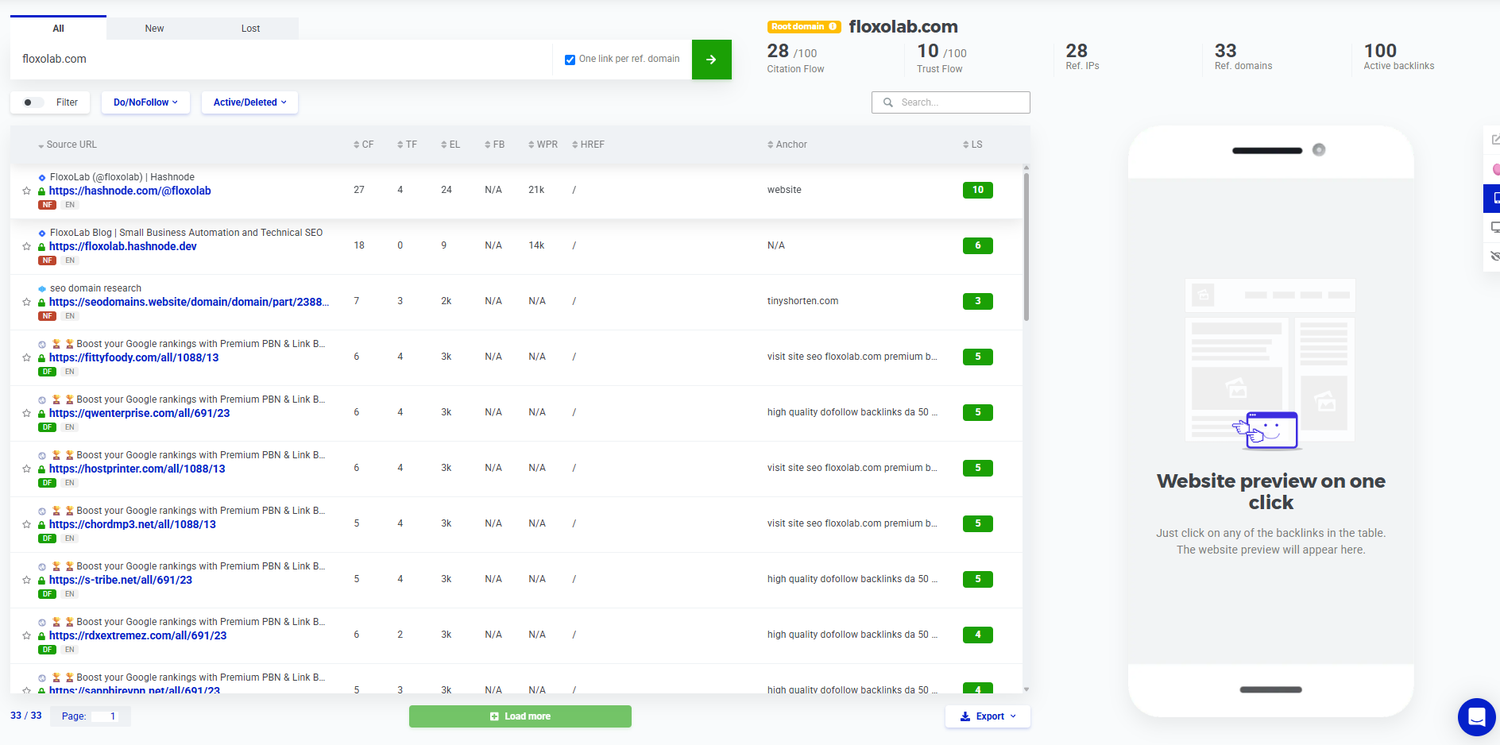The height and width of the screenshot is (745, 1500).
Task: Star the fittyfoody.com backlink
Action: 27,358
